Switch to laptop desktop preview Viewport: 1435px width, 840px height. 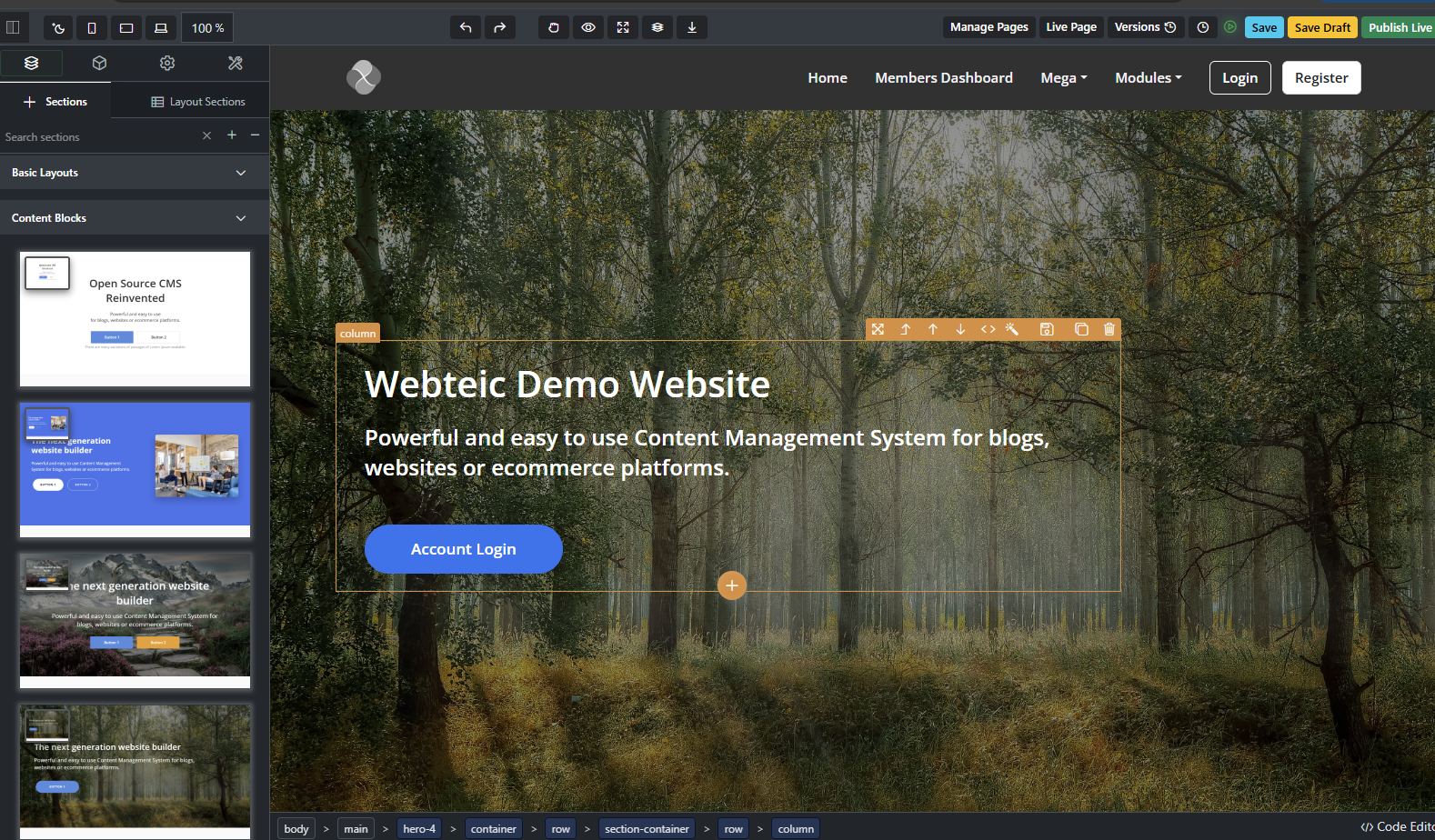[161, 27]
